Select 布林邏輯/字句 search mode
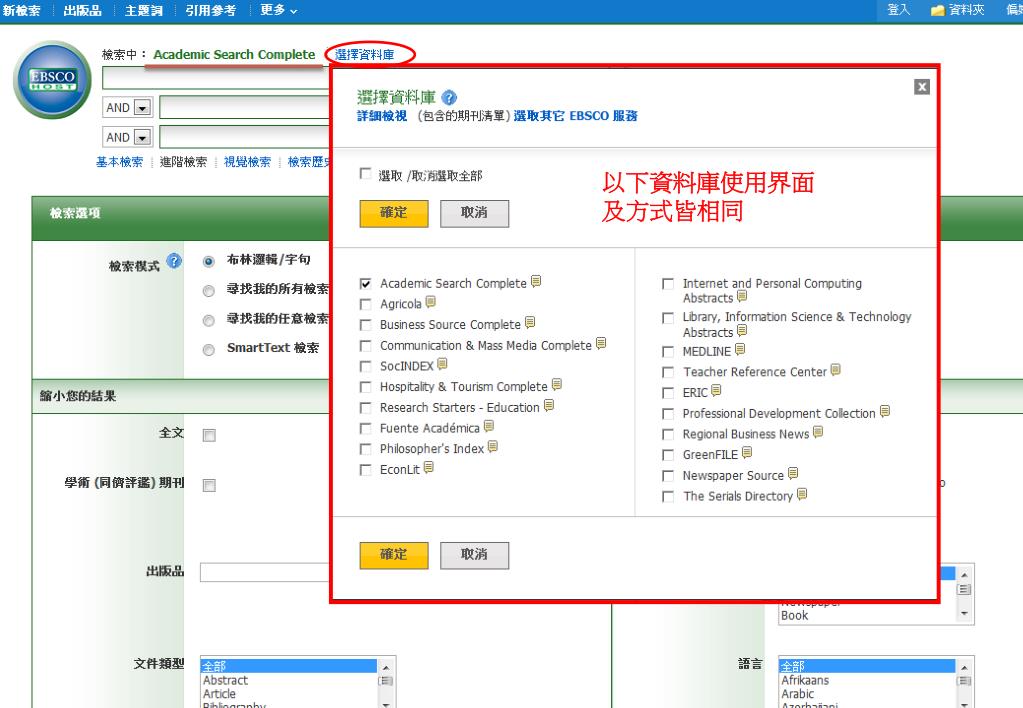Viewport: 1023px width, 708px height. tap(209, 262)
